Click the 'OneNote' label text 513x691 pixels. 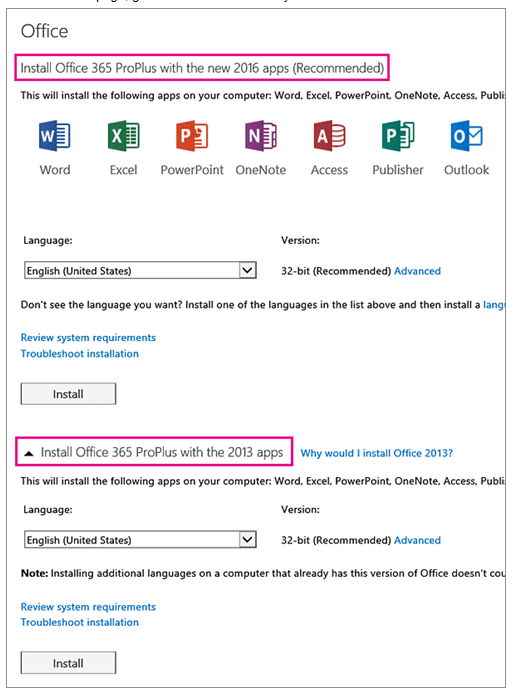coord(261,170)
